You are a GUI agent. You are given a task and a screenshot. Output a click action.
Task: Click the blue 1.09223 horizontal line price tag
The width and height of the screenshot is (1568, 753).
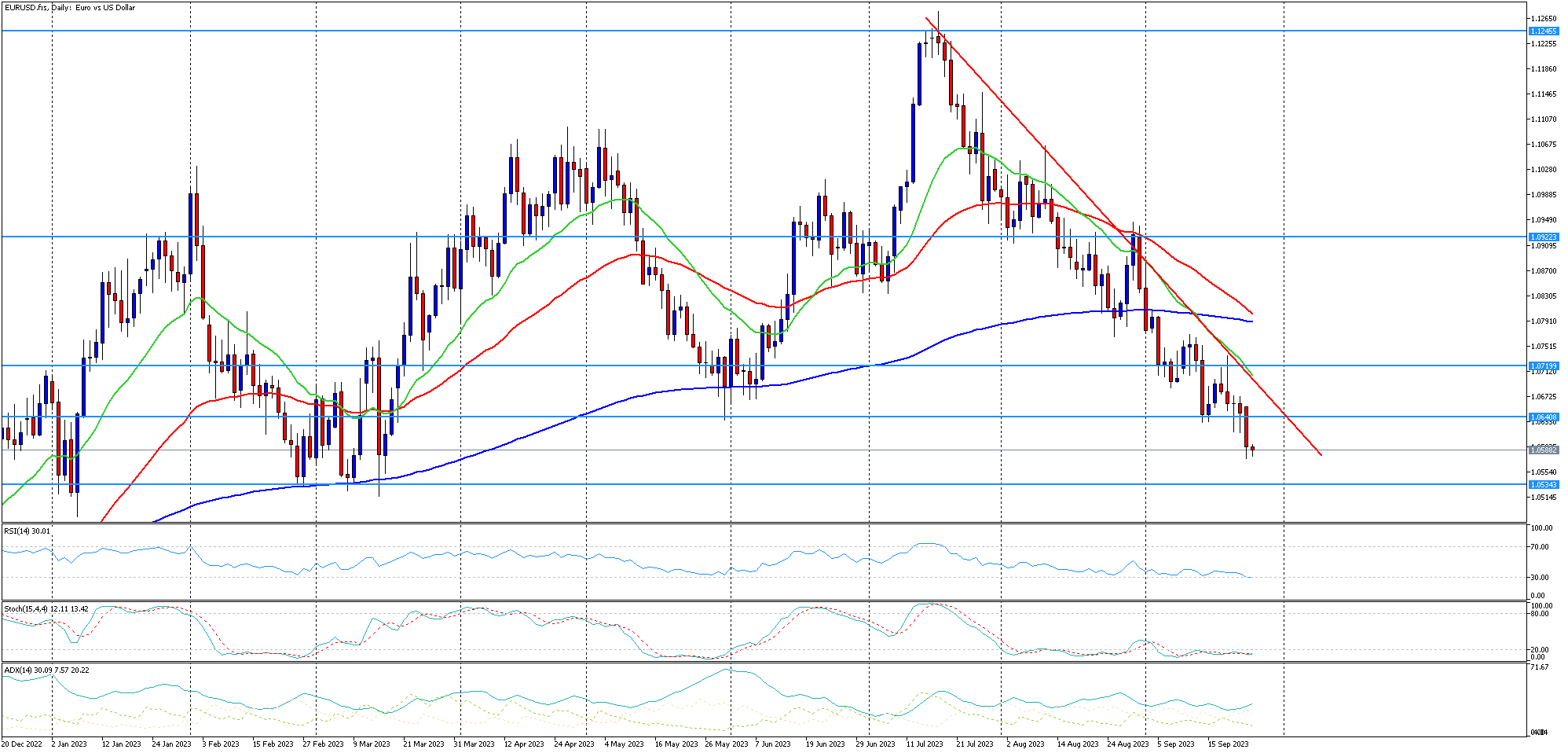point(1544,237)
